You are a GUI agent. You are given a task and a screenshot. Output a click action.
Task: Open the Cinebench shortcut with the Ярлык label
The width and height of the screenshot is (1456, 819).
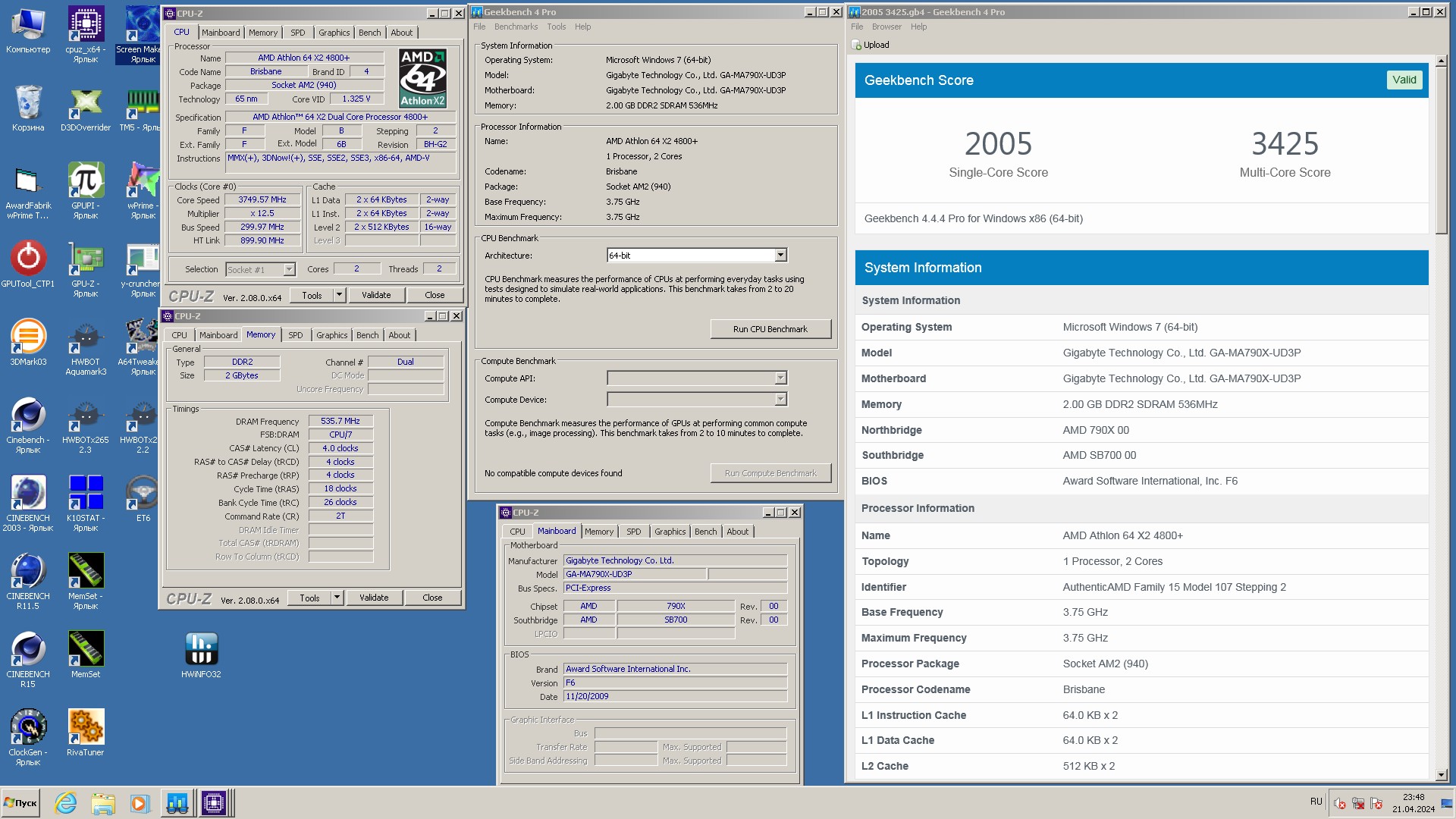[x=28, y=425]
